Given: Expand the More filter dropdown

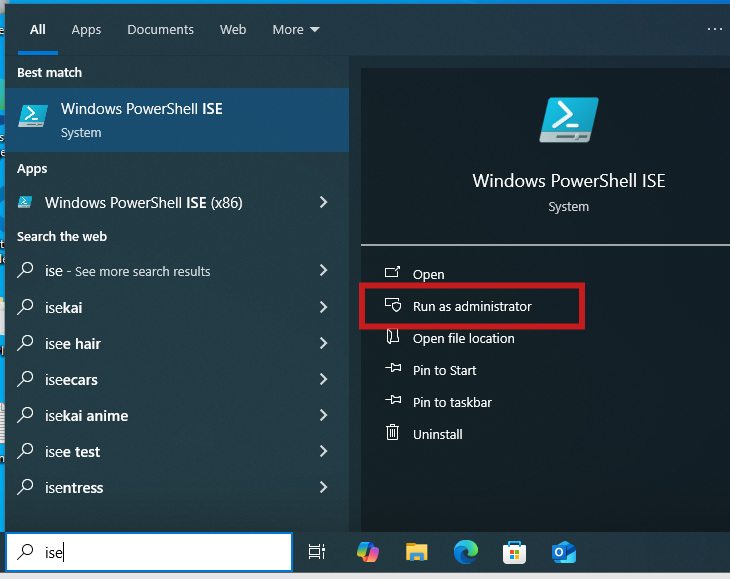Looking at the screenshot, I should (x=296, y=30).
